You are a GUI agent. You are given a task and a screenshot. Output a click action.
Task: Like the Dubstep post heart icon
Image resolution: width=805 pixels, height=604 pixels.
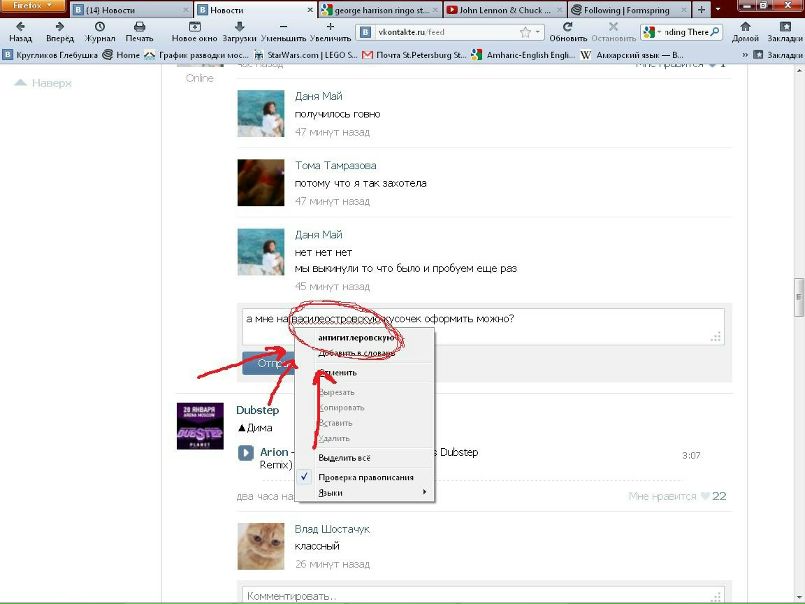(x=704, y=496)
